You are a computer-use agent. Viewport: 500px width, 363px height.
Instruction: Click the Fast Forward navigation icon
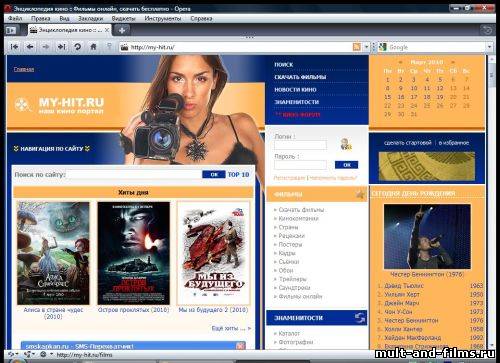coord(62,47)
